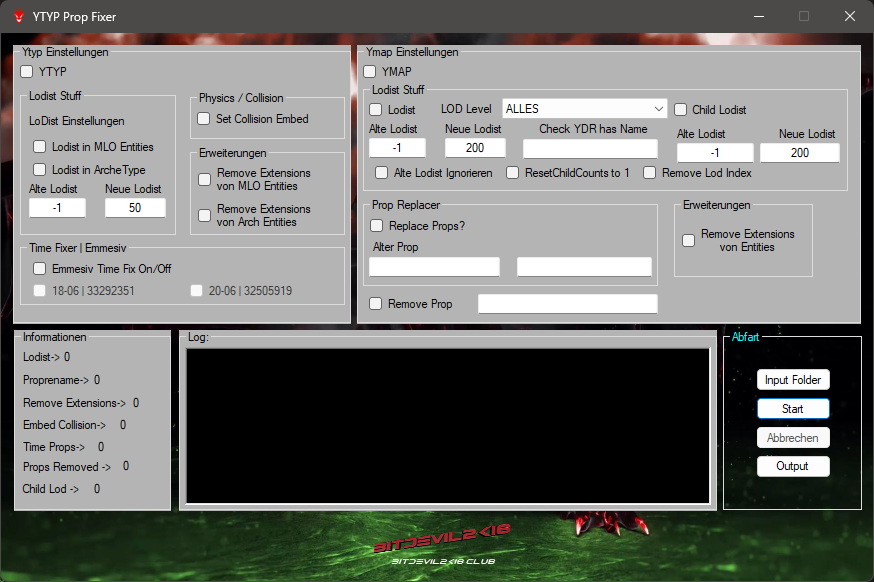Click the Alter Prop input field

point(434,267)
